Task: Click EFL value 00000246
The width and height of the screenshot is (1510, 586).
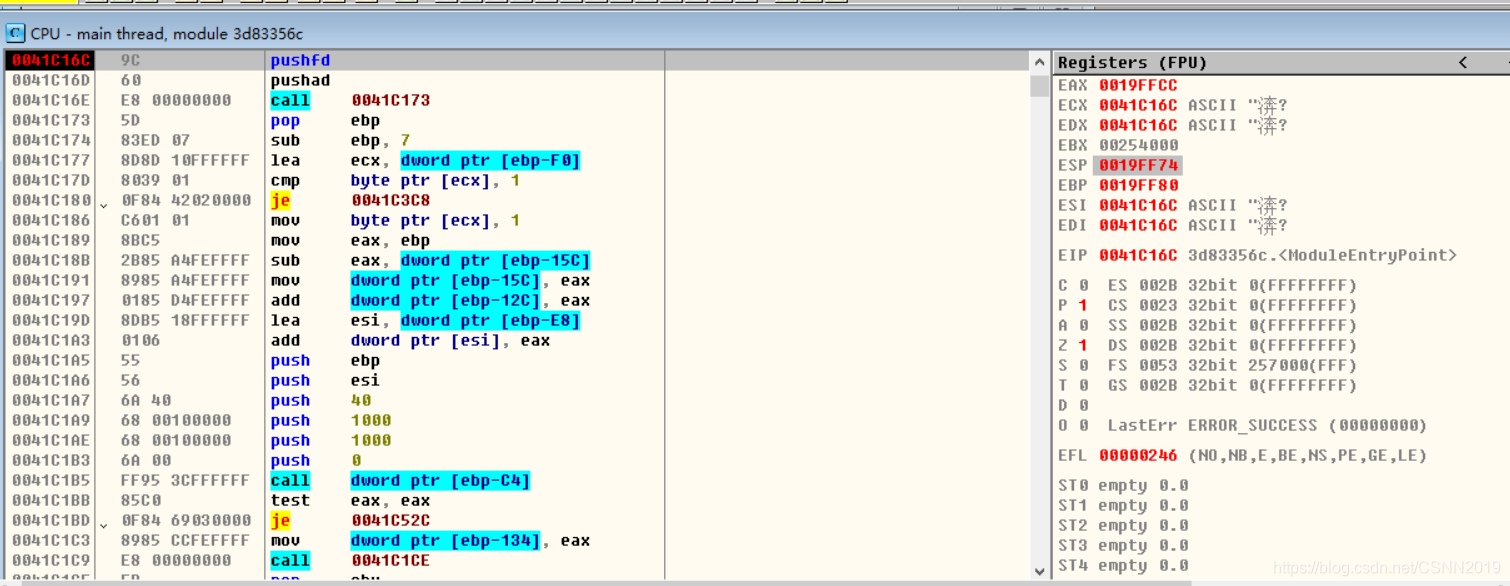Action: click(1138, 455)
